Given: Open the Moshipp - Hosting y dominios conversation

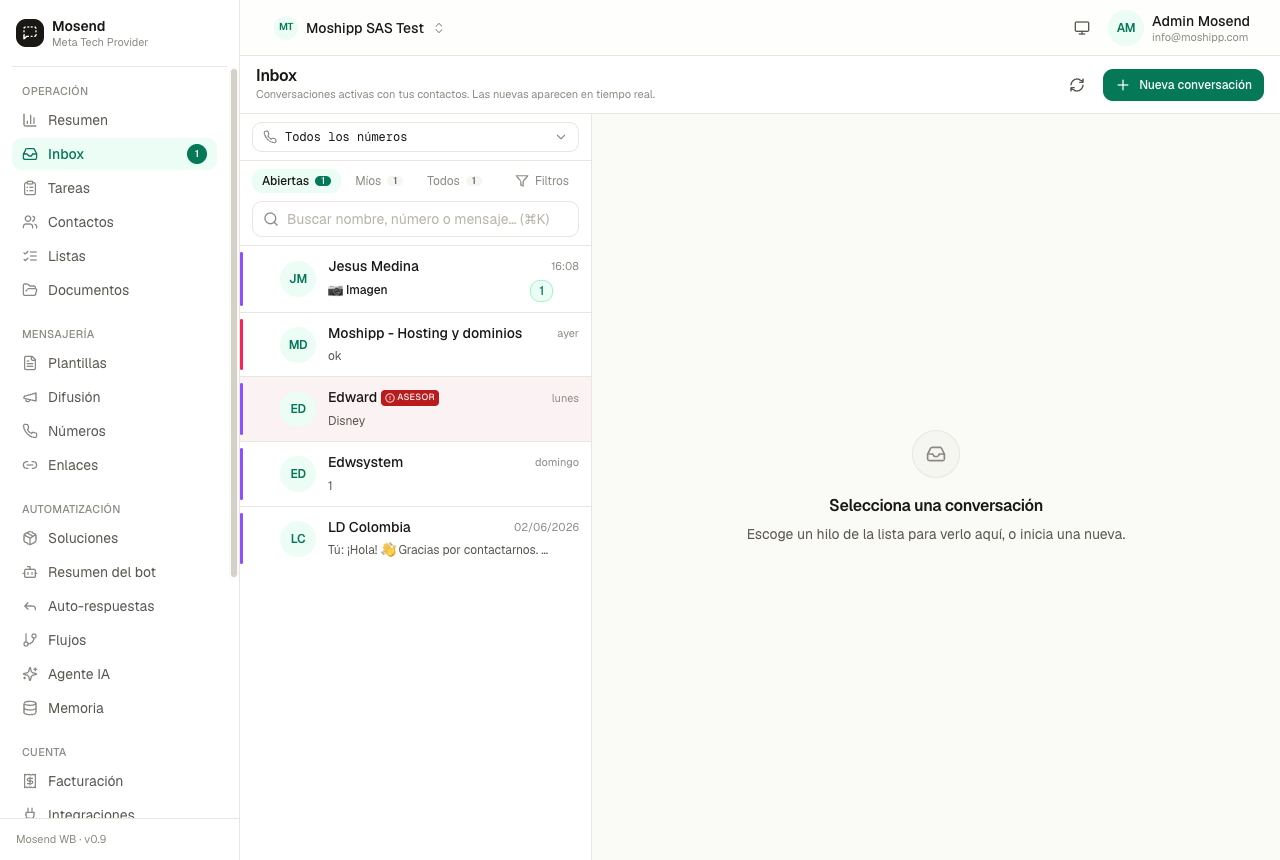Looking at the screenshot, I should [416, 345].
